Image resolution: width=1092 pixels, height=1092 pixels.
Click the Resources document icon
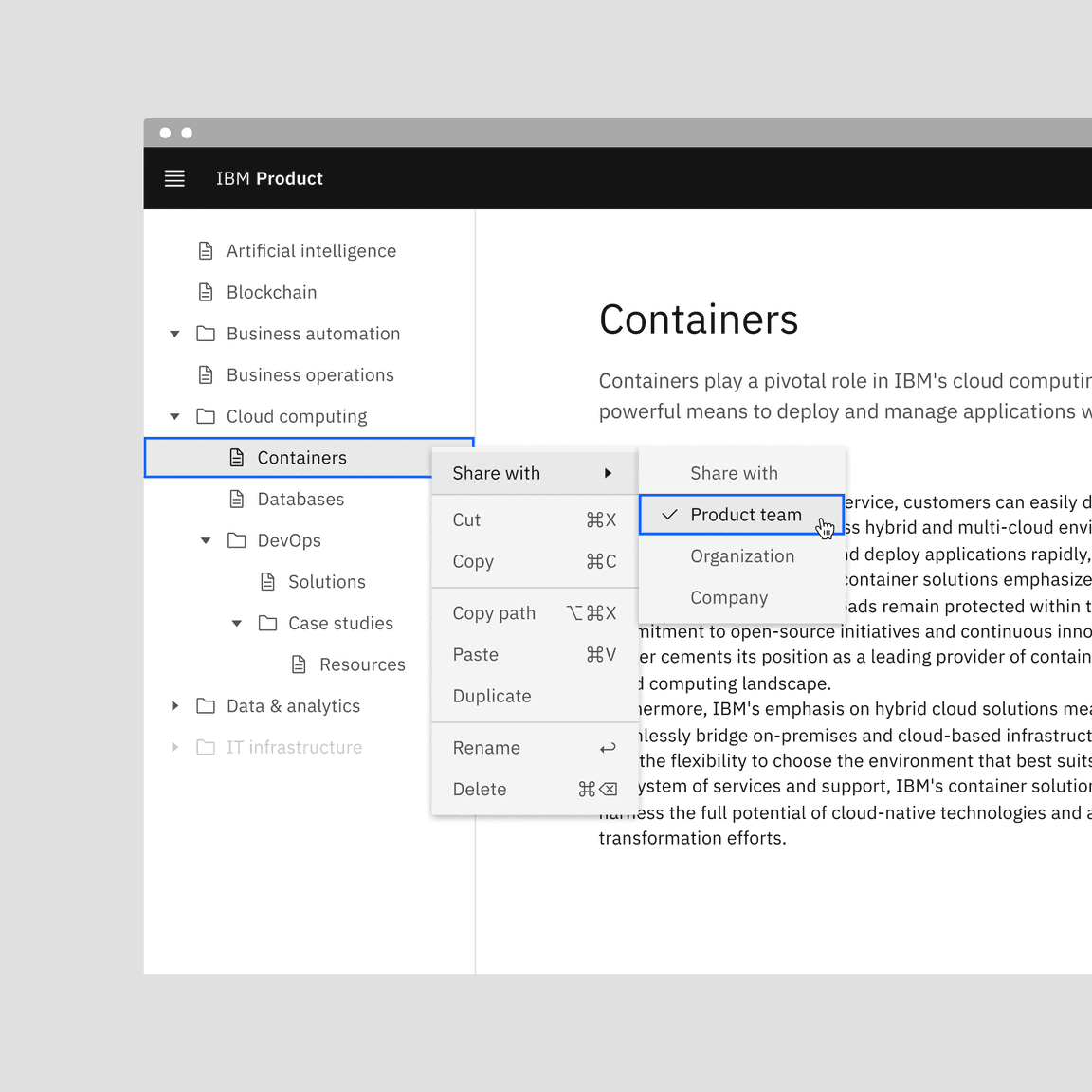(299, 664)
